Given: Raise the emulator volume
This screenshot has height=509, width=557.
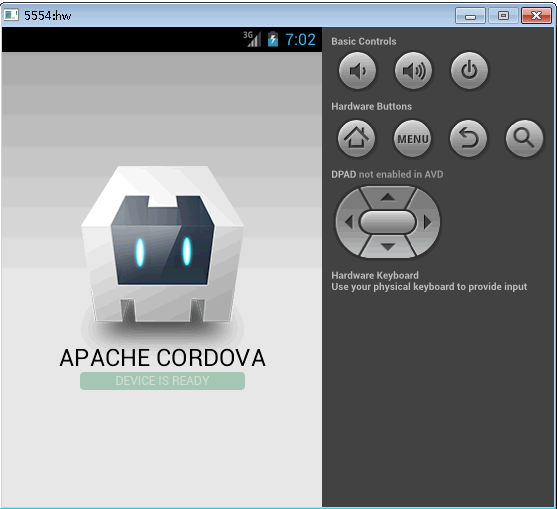Looking at the screenshot, I should coord(413,71).
